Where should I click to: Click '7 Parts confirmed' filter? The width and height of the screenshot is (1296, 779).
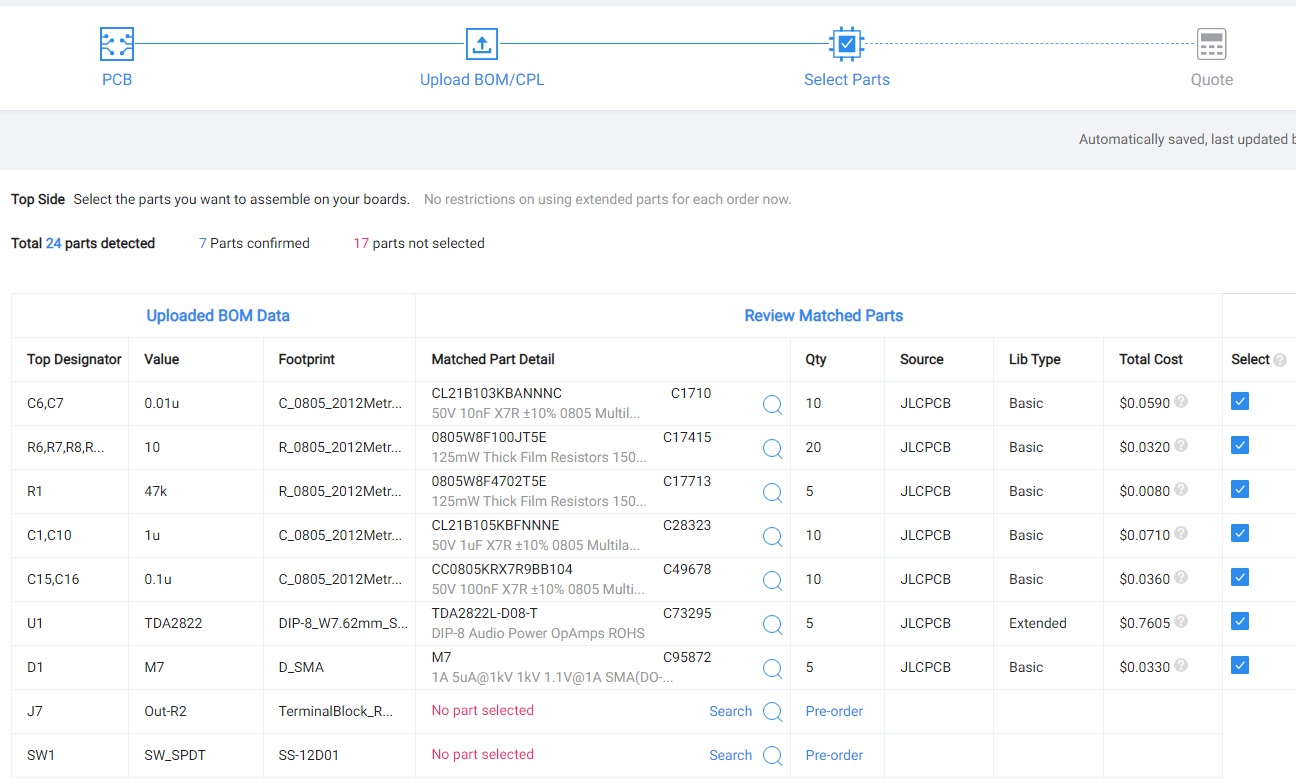pyautogui.click(x=254, y=243)
